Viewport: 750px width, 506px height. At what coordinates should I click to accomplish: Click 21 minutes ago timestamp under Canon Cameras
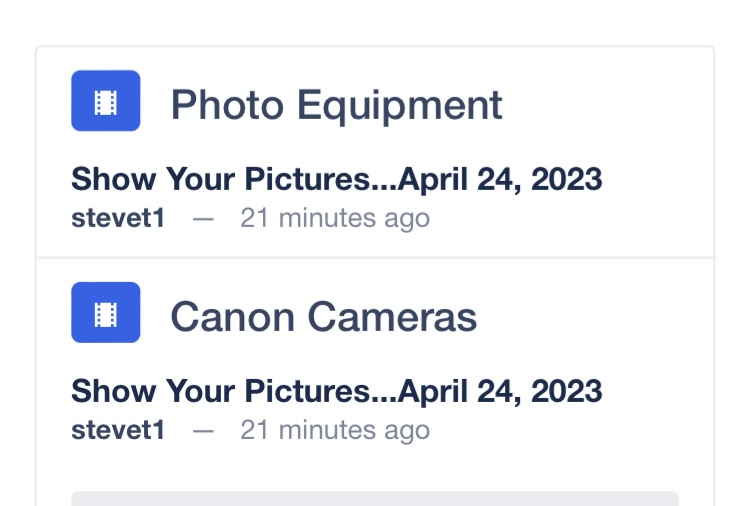pyautogui.click(x=335, y=430)
